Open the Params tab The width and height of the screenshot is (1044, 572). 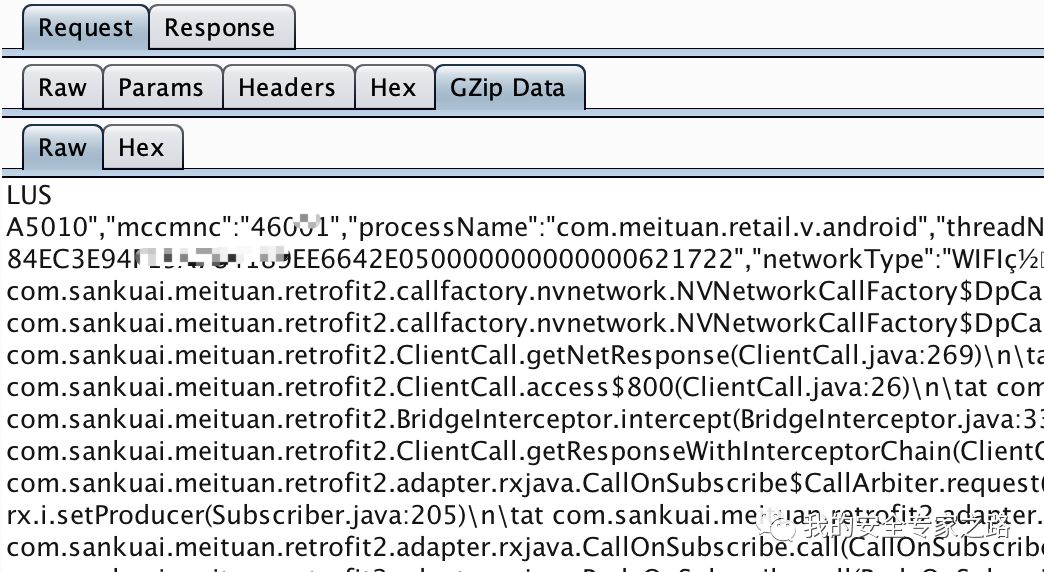click(x=162, y=87)
